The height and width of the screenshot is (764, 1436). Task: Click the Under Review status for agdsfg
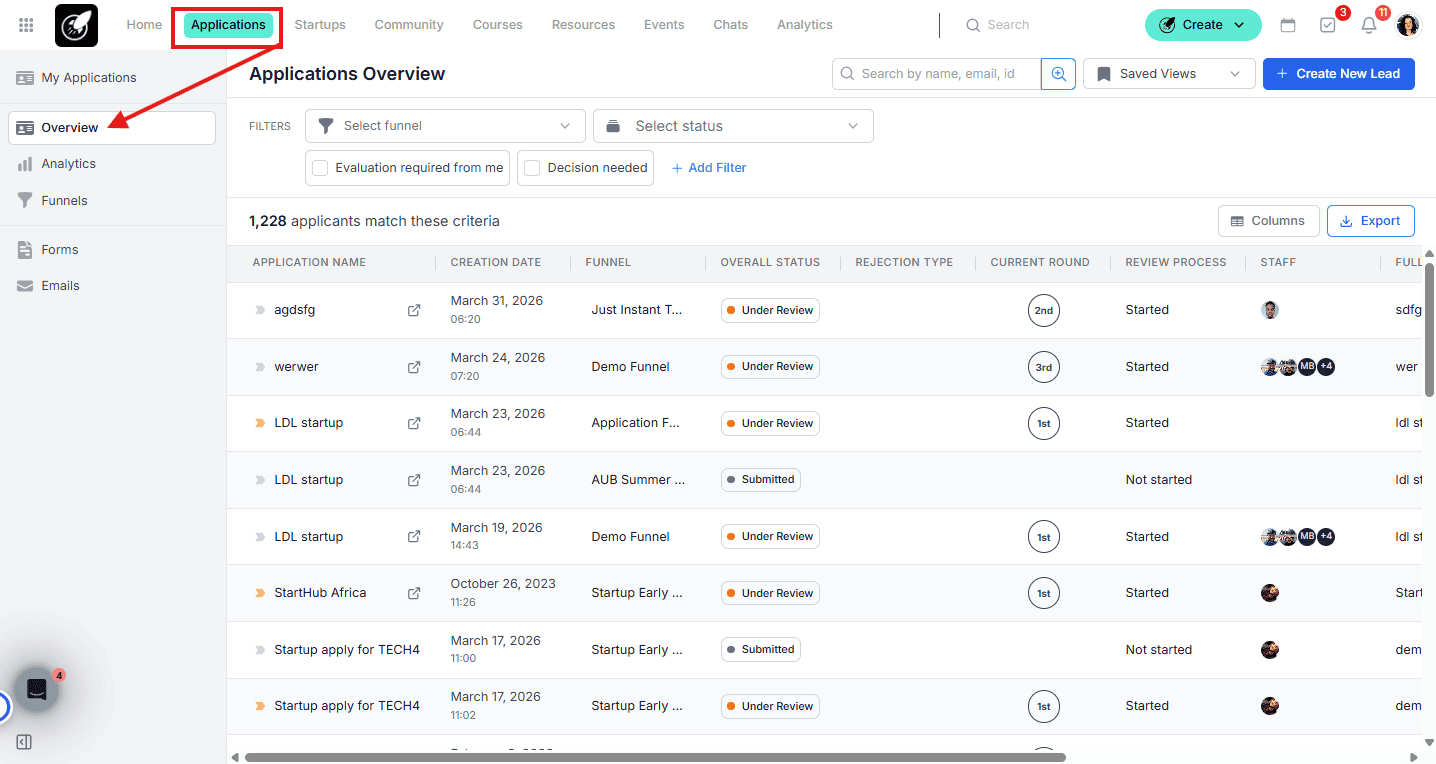tap(770, 310)
